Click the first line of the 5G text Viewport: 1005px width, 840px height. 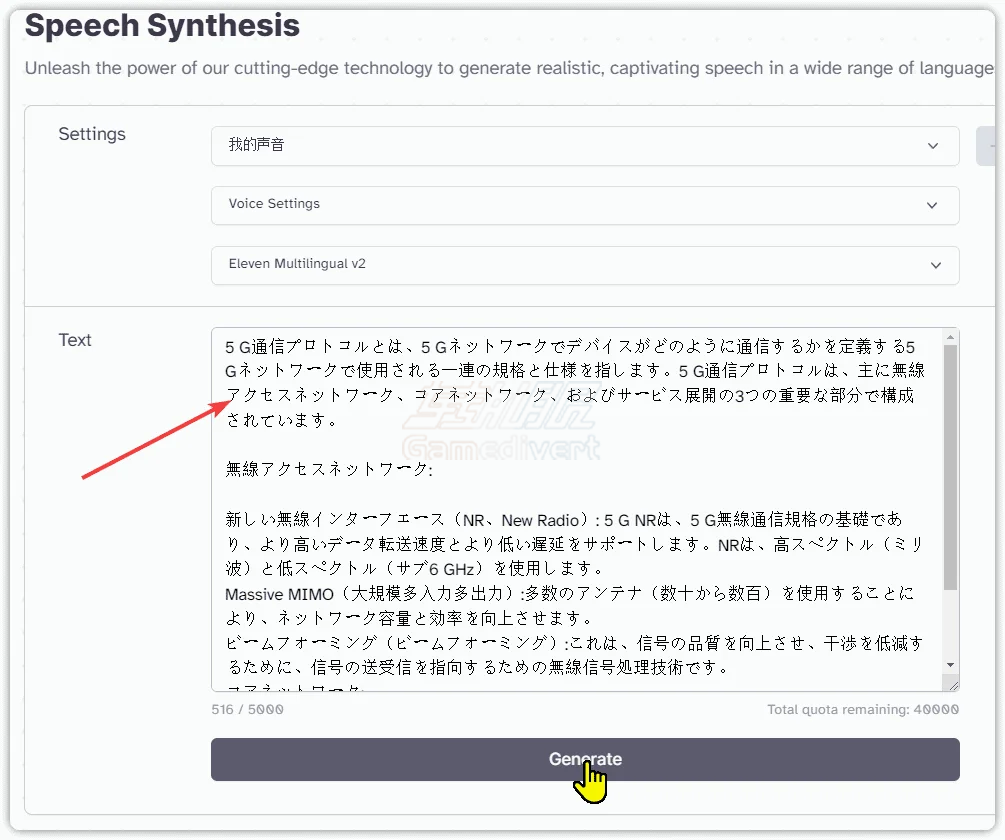pyautogui.click(x=560, y=347)
